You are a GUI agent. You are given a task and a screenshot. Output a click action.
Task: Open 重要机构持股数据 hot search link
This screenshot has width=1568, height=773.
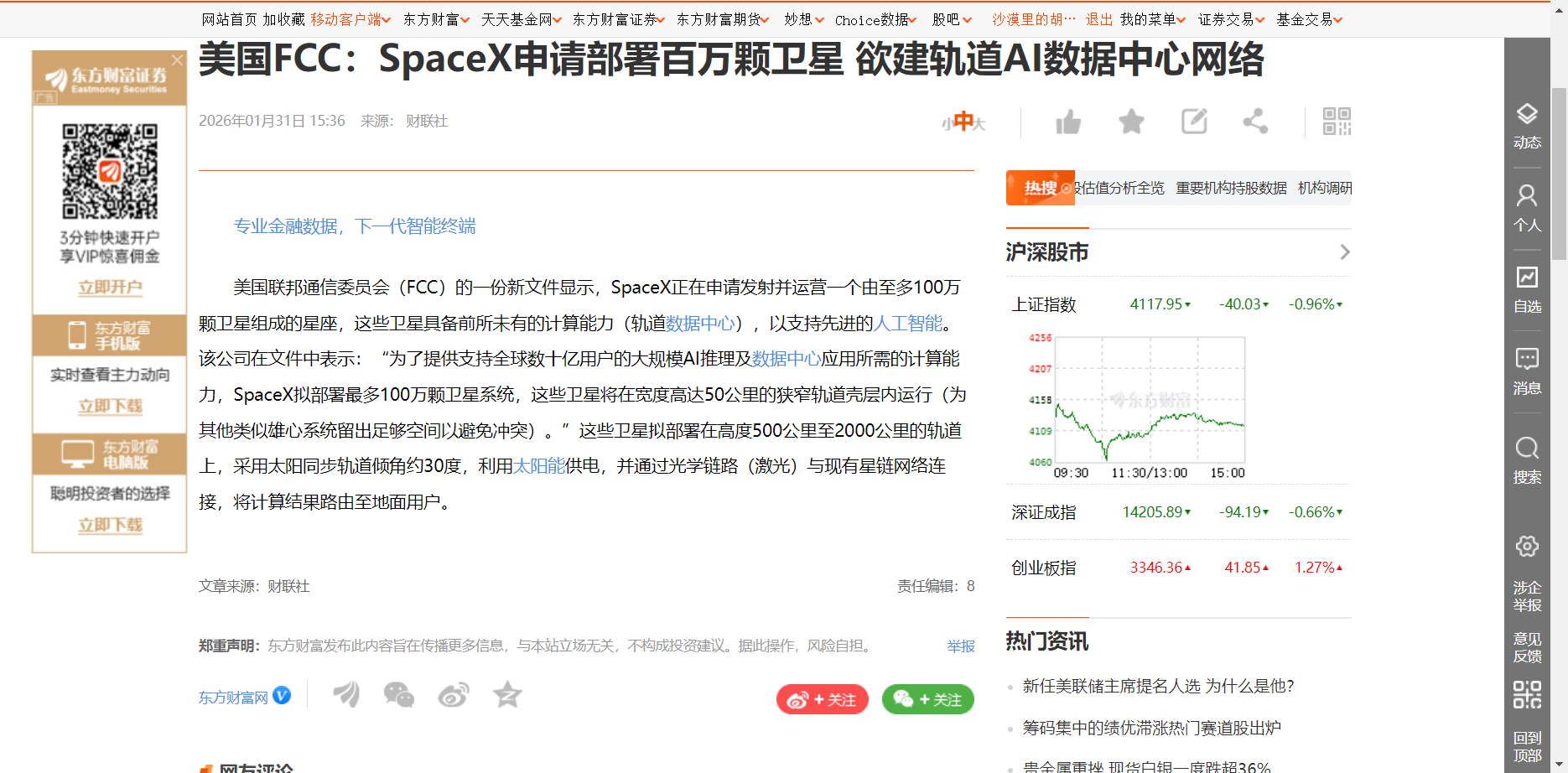pyautogui.click(x=1231, y=188)
